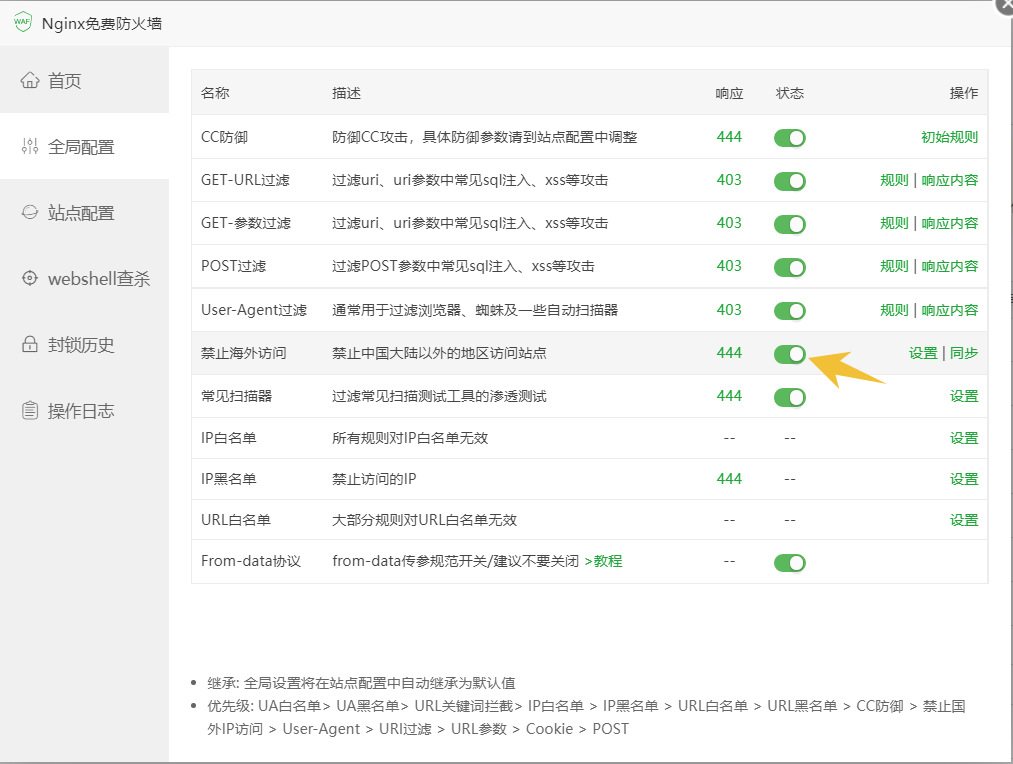Turn off User-Agent过滤 switch
This screenshot has width=1013, height=764.
tap(789, 311)
